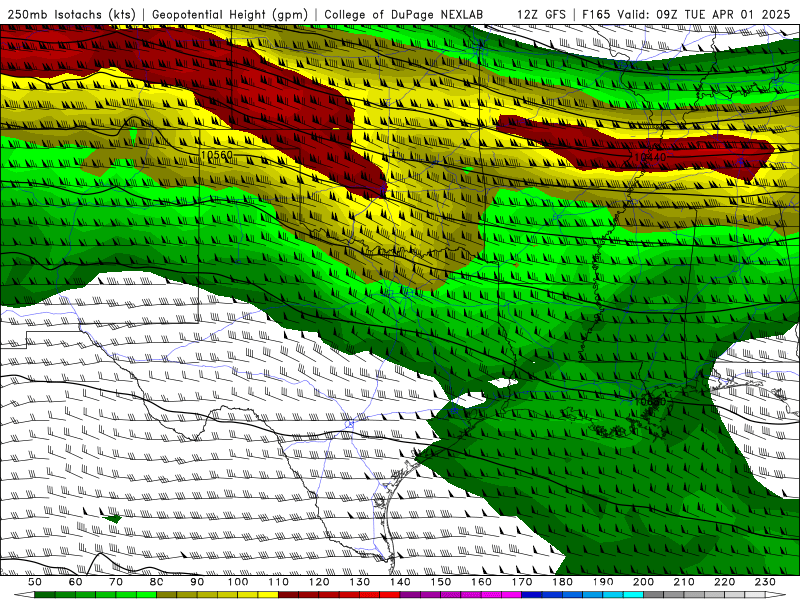Viewport: 800px width, 600px height.
Task: Click the 10680 height contour label
Action: [649, 402]
